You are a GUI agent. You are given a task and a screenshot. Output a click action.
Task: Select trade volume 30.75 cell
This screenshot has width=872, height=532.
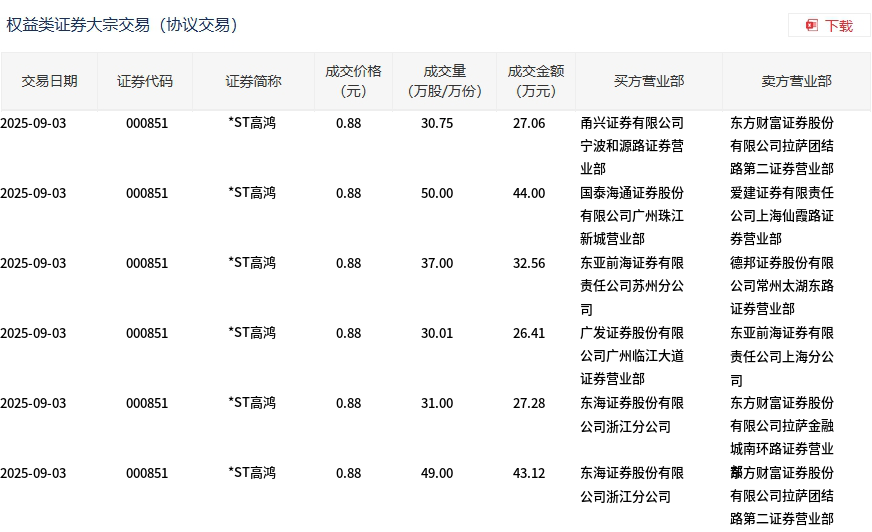(x=437, y=123)
